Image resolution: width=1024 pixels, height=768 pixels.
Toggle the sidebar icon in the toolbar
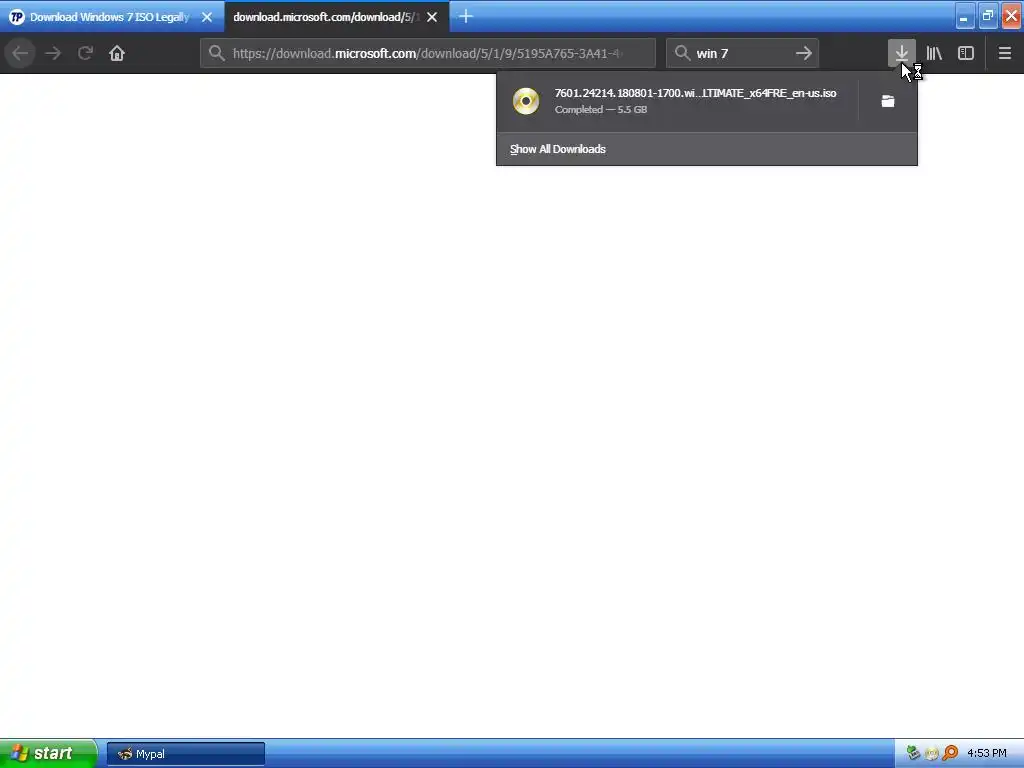click(966, 53)
